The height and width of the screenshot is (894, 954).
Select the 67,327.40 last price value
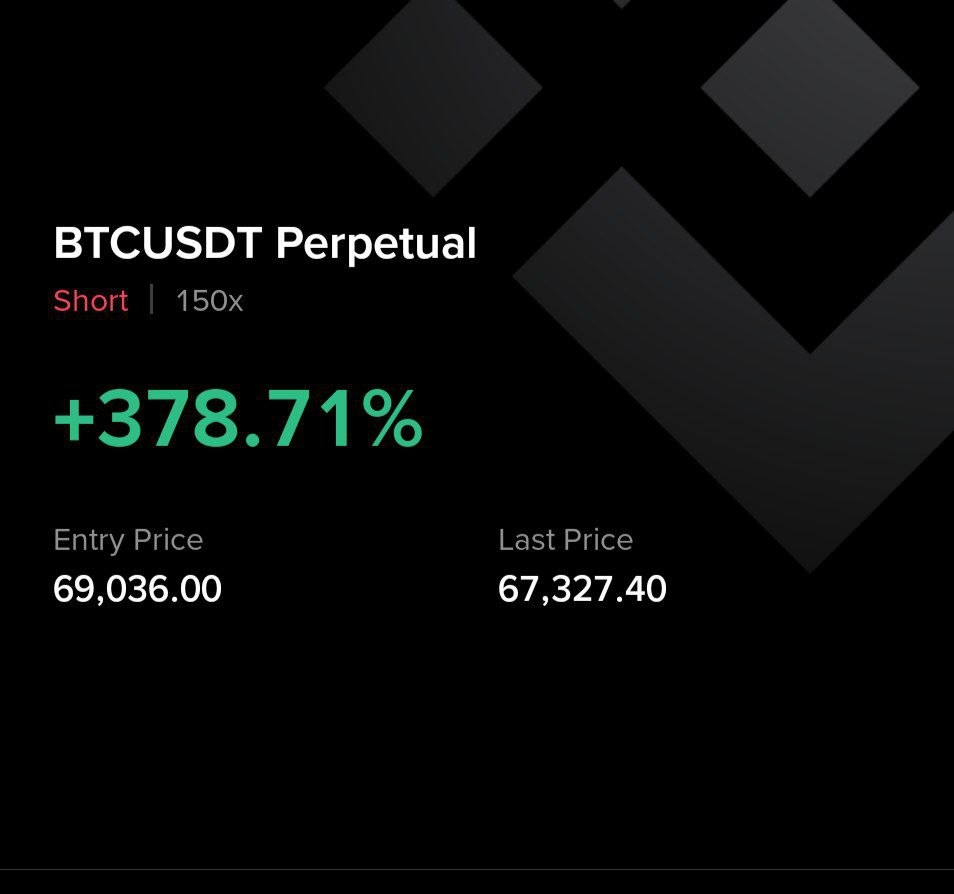582,589
